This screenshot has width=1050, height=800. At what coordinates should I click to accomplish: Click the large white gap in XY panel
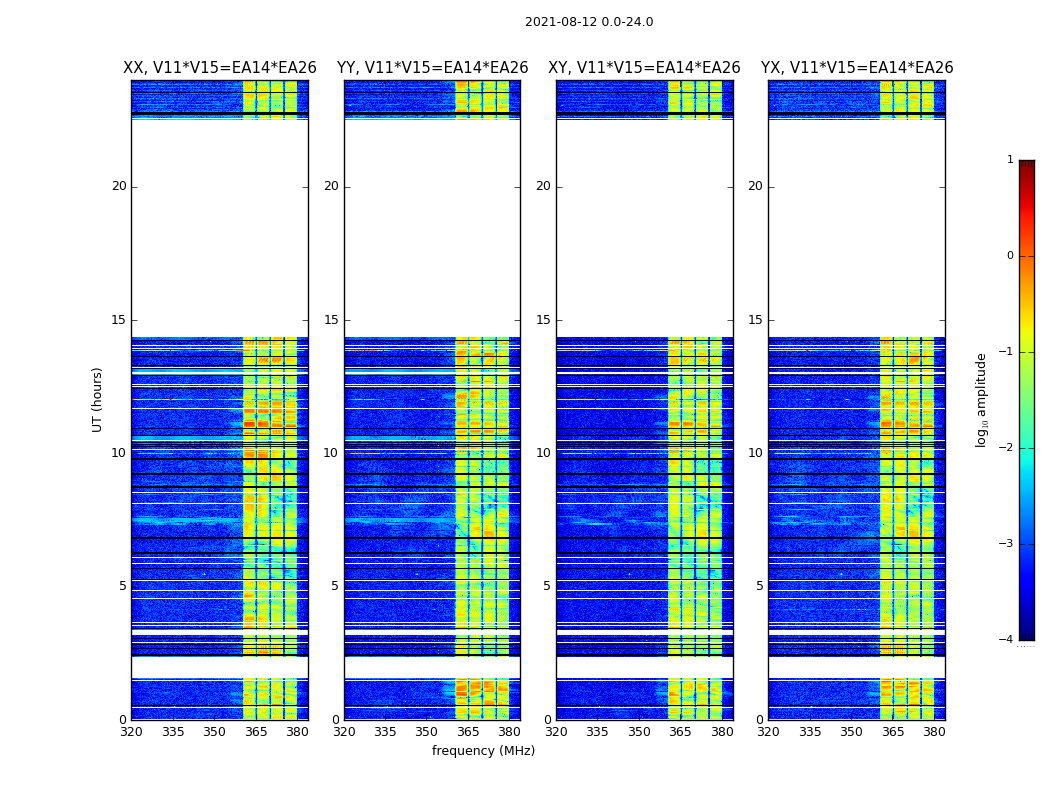tap(644, 228)
